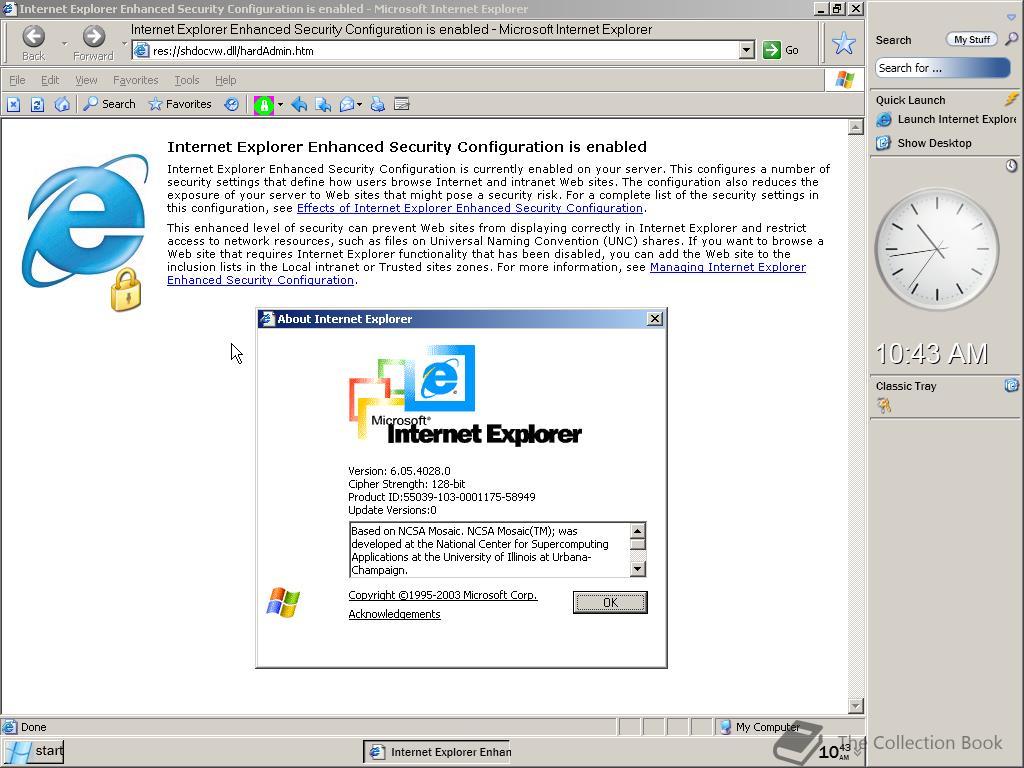
Task: Click the My Stuff button in sidebar
Action: tap(972, 40)
